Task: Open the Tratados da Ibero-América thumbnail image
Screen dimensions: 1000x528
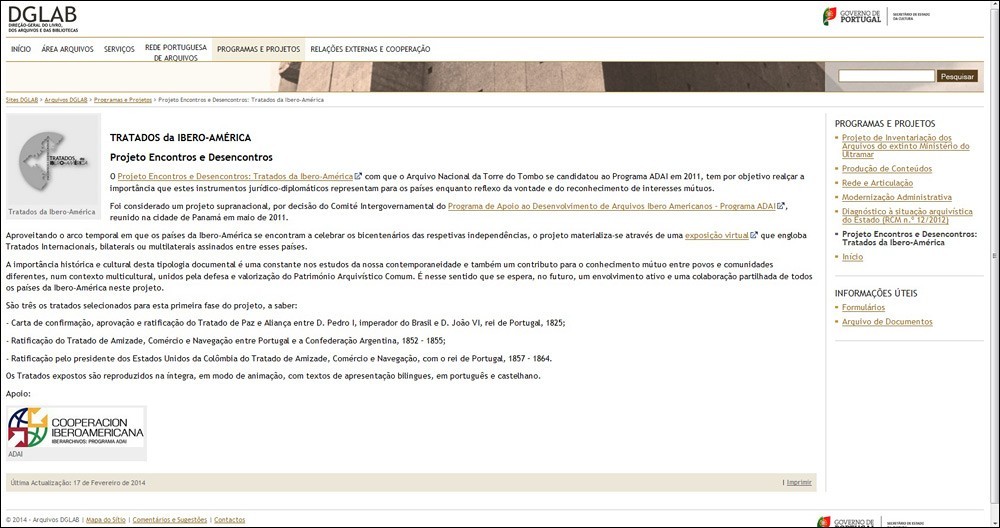Action: tap(51, 165)
